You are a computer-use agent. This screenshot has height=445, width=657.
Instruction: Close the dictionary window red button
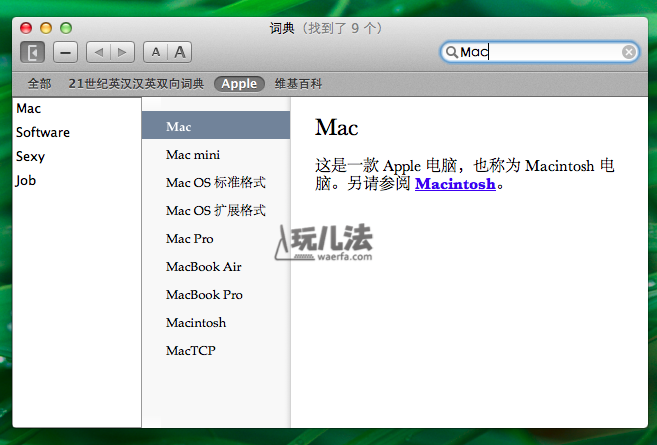click(x=26, y=28)
